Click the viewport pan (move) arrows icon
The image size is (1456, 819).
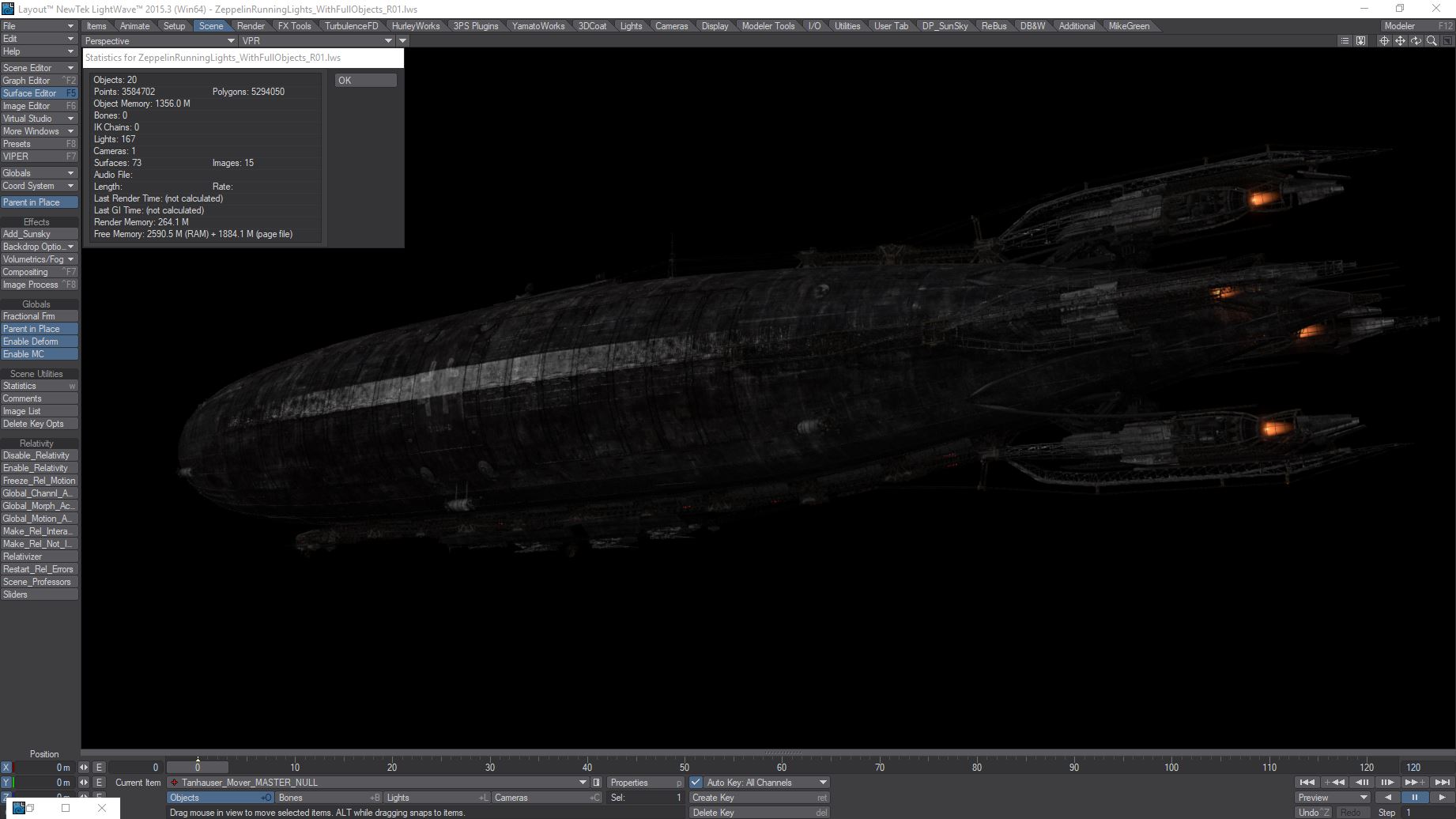coord(1400,41)
